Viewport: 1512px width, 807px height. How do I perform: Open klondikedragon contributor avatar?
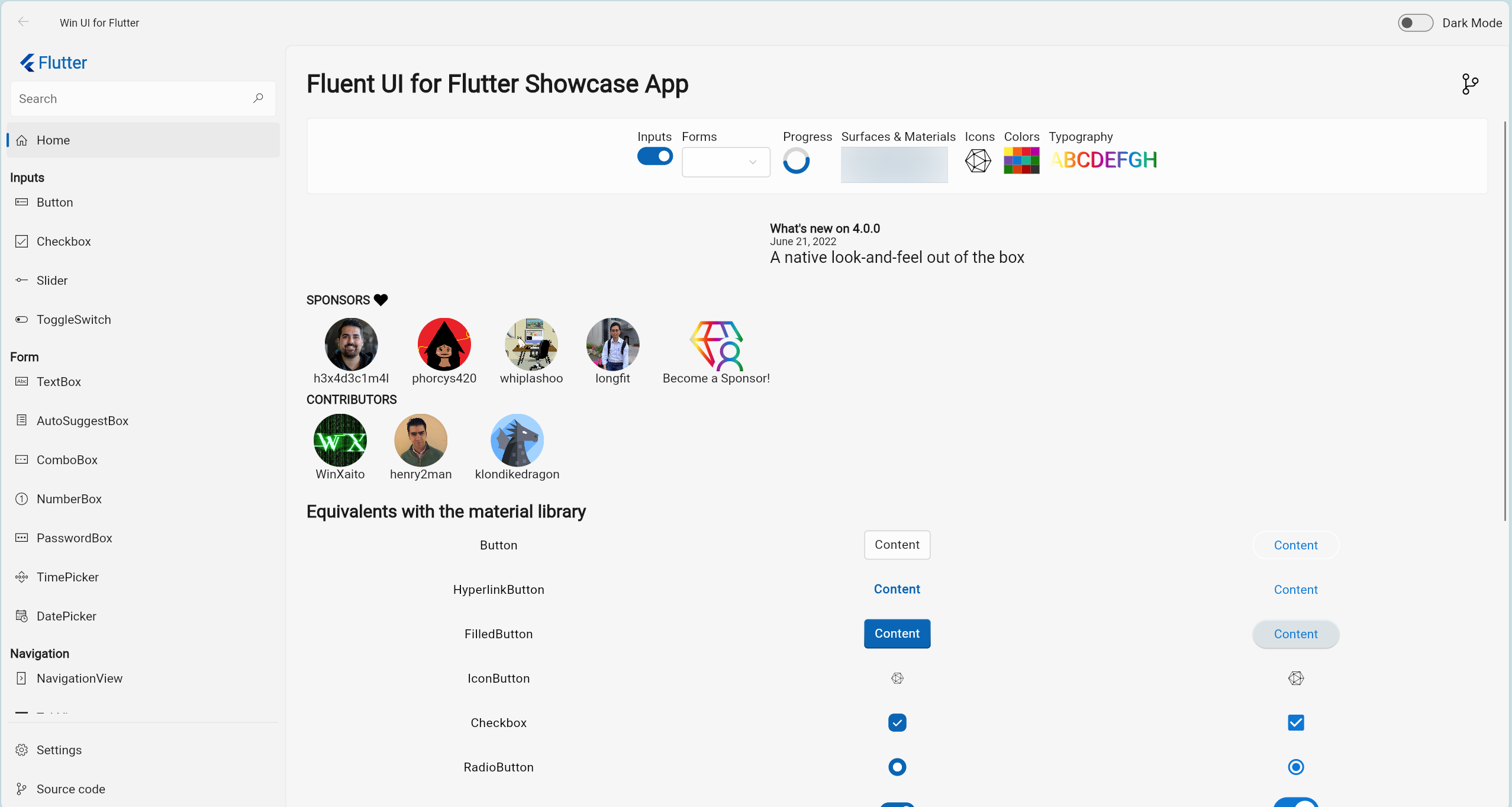517,440
